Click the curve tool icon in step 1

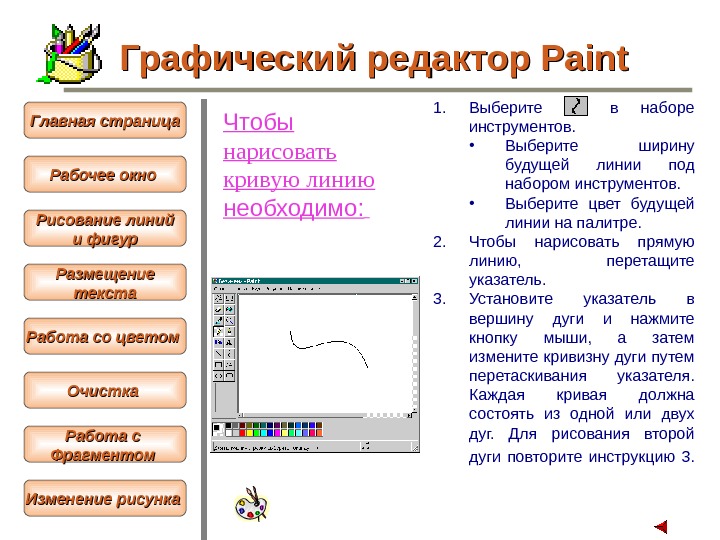click(x=575, y=106)
